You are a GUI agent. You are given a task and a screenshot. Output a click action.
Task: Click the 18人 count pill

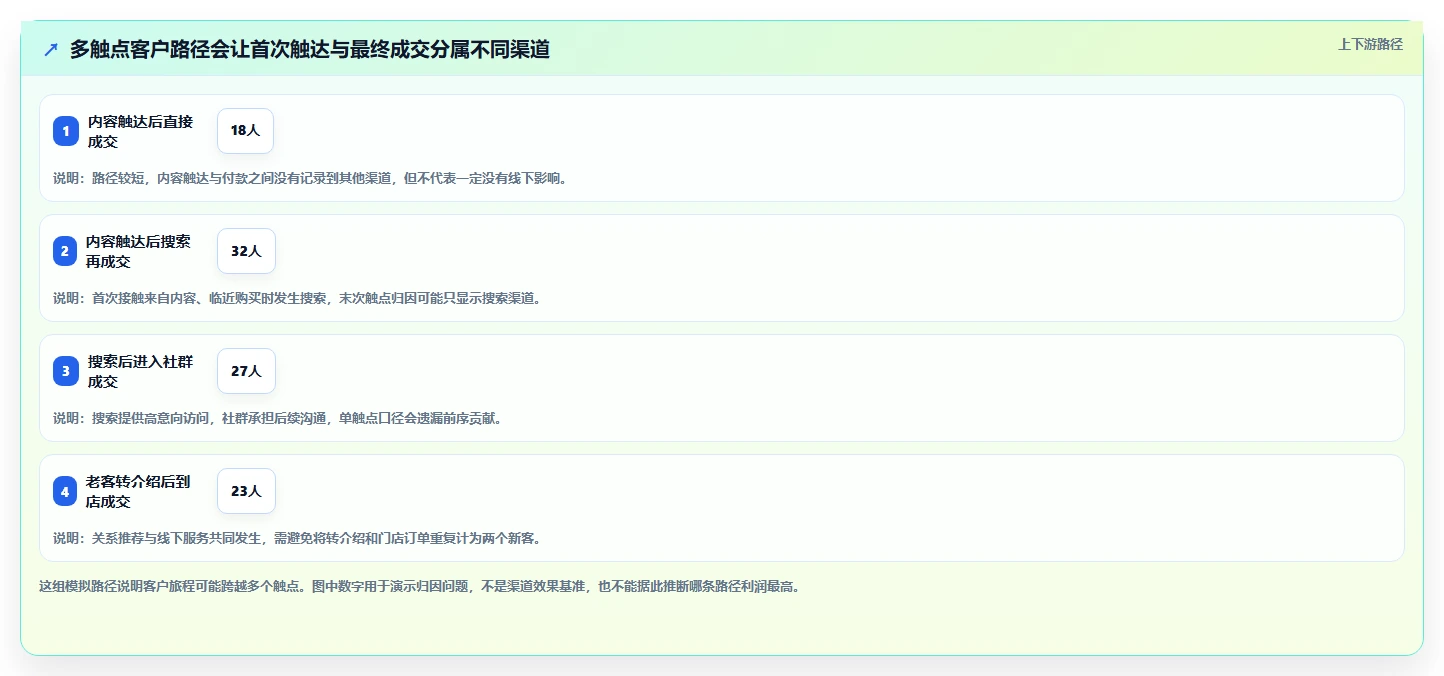[245, 131]
